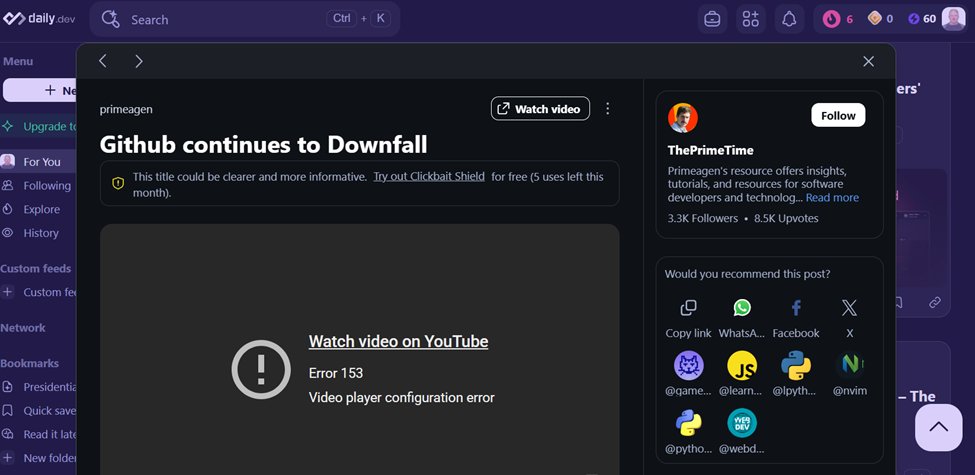Close the post modal

click(x=869, y=61)
